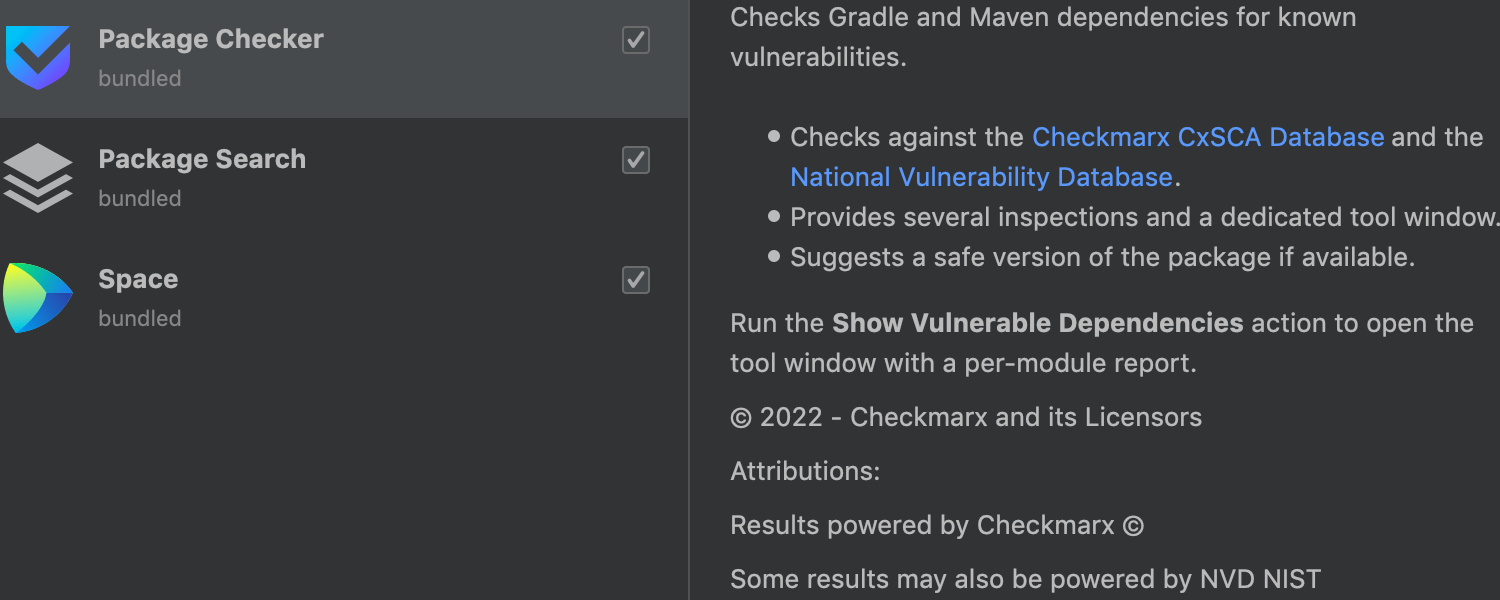Click the bundled label under Package Checker
Image resolution: width=1500 pixels, height=600 pixels.
click(x=140, y=78)
